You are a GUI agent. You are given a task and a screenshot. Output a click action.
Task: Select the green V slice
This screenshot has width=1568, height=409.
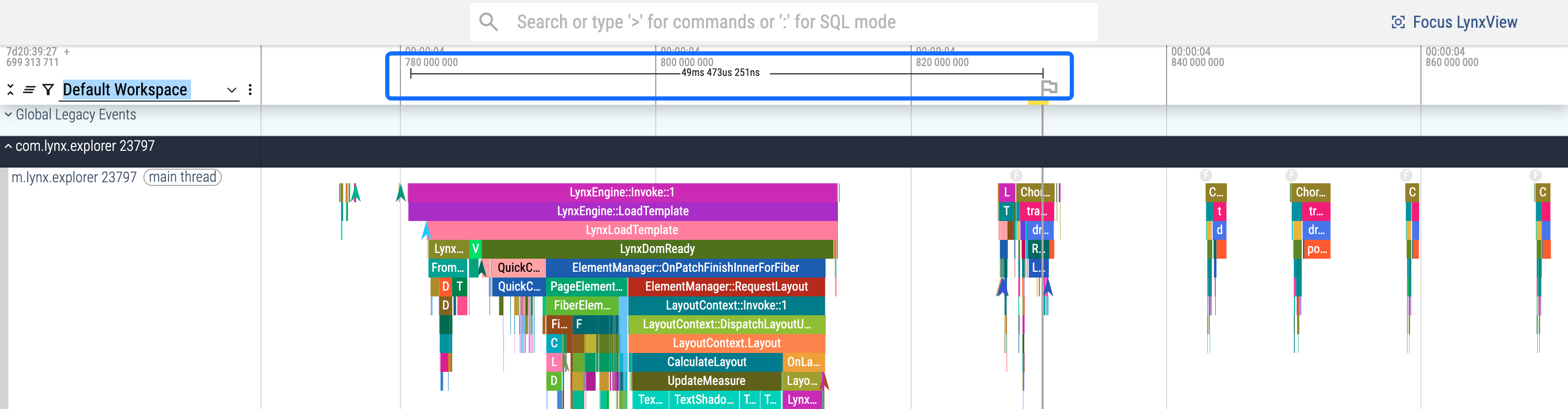[x=475, y=249]
